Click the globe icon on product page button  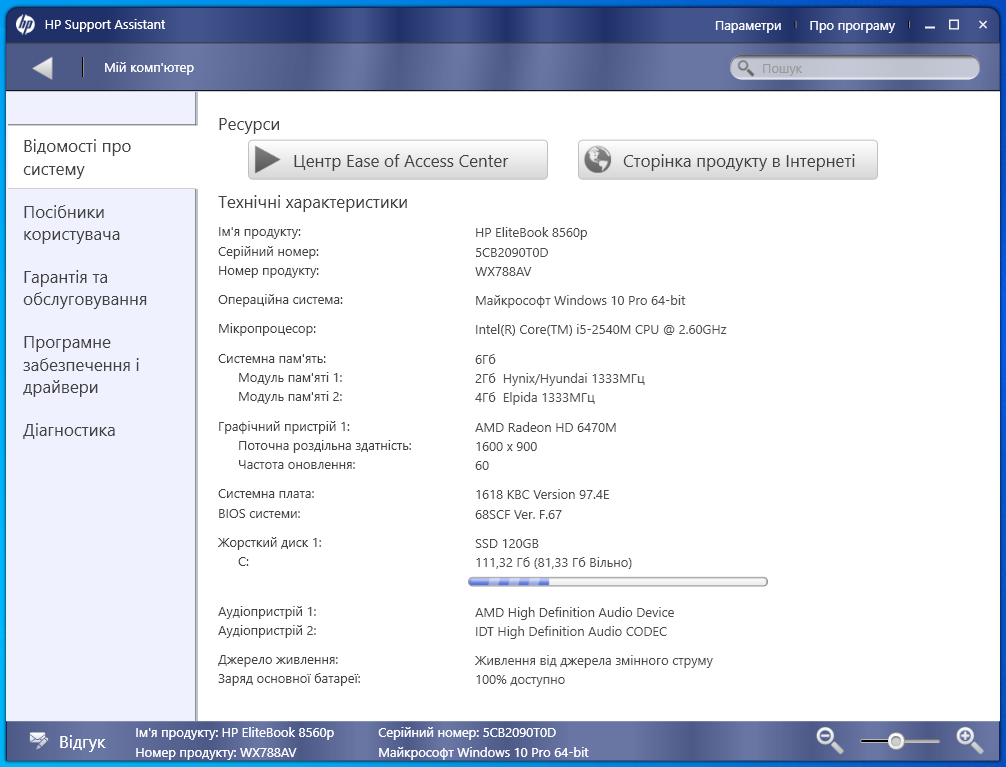point(597,160)
